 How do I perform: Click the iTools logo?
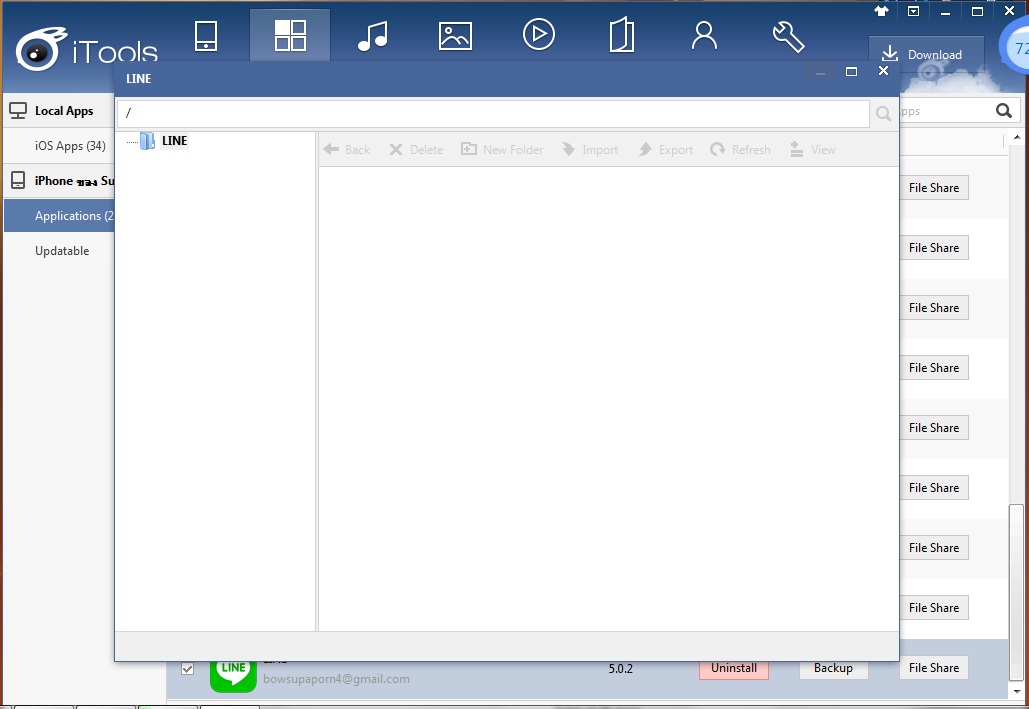click(x=87, y=50)
